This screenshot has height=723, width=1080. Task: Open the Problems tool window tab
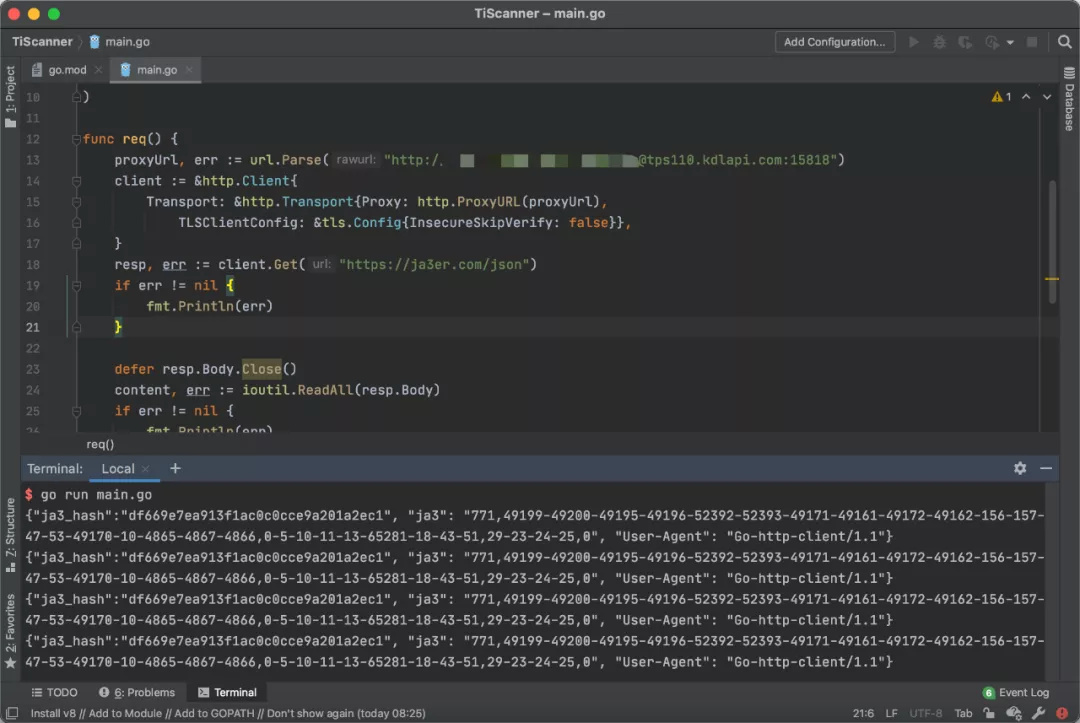coord(137,692)
